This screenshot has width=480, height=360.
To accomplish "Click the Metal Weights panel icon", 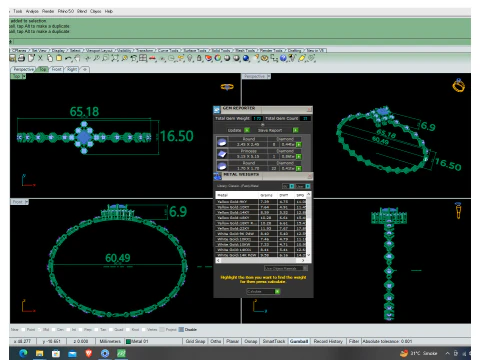I will point(218,176).
